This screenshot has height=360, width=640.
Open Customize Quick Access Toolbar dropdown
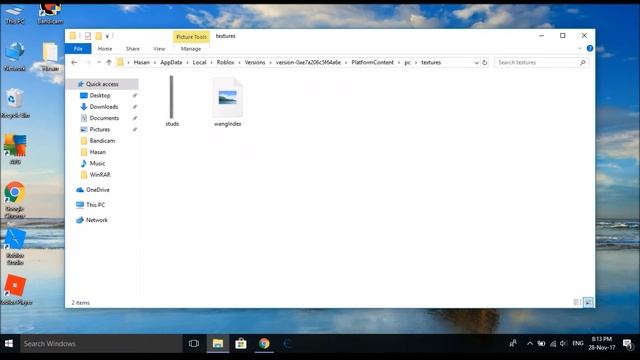107,36
